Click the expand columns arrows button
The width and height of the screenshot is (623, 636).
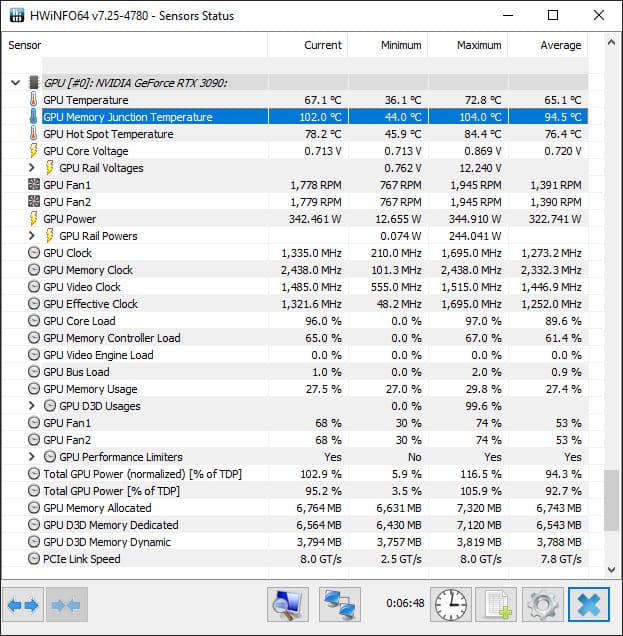(23, 604)
